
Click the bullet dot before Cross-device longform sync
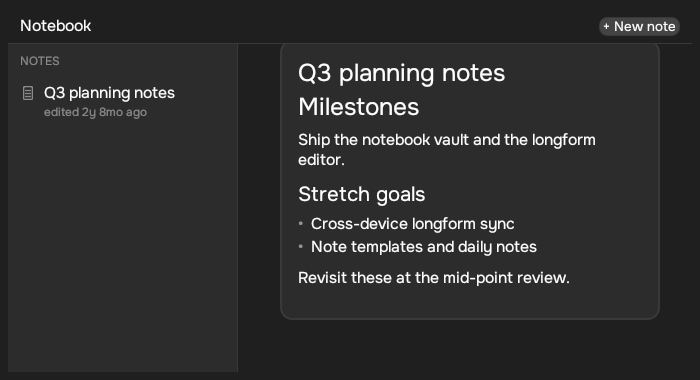click(x=301, y=223)
